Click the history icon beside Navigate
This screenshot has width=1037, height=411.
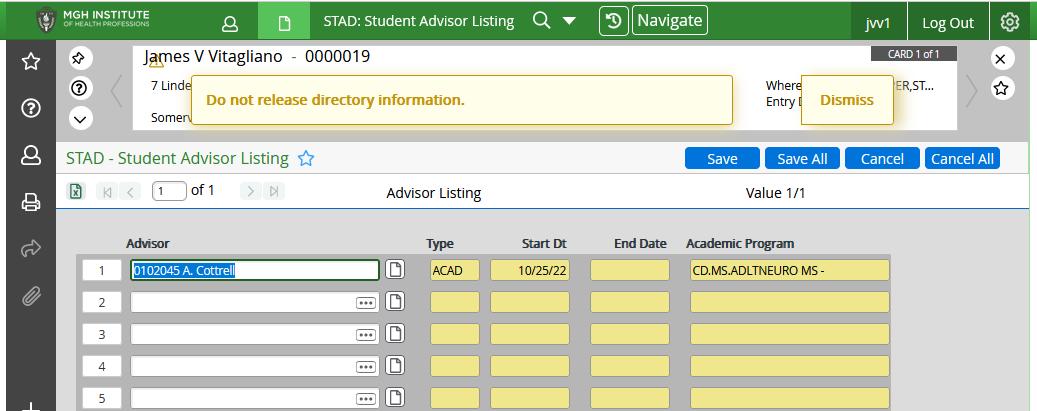coord(613,21)
